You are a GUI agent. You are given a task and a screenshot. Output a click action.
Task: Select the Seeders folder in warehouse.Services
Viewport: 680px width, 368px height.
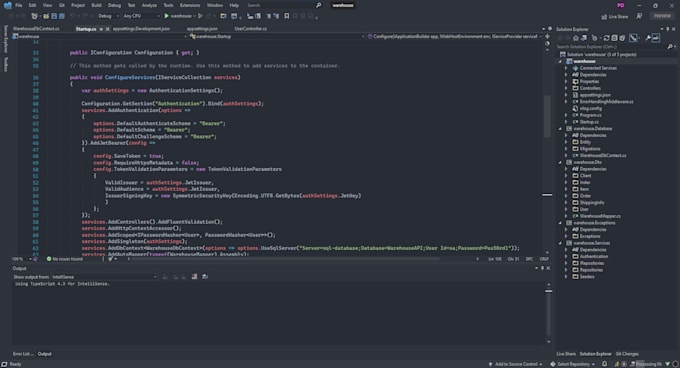click(587, 277)
